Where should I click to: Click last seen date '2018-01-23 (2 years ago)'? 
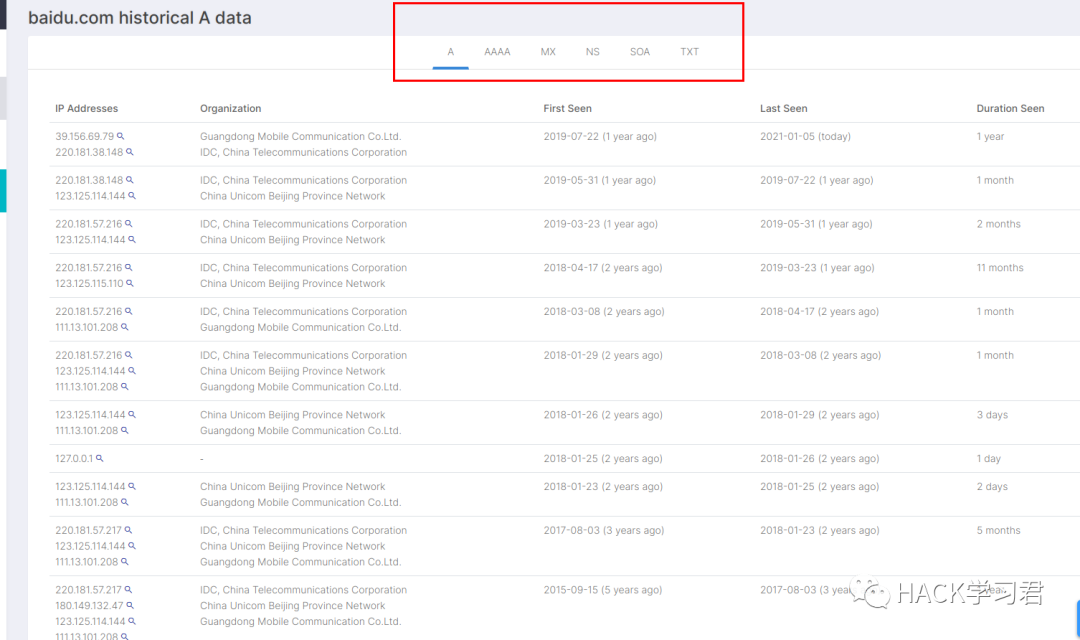pyautogui.click(x=820, y=530)
